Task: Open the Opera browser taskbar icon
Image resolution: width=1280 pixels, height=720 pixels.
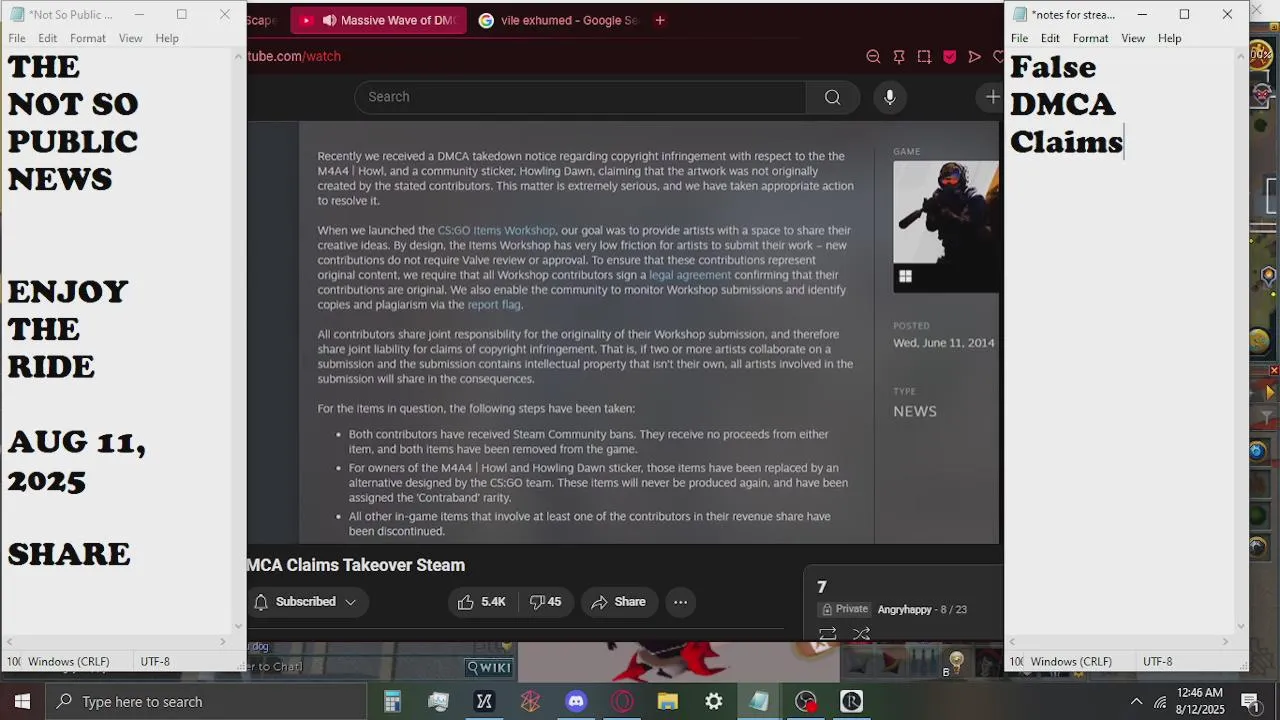Action: [622, 702]
